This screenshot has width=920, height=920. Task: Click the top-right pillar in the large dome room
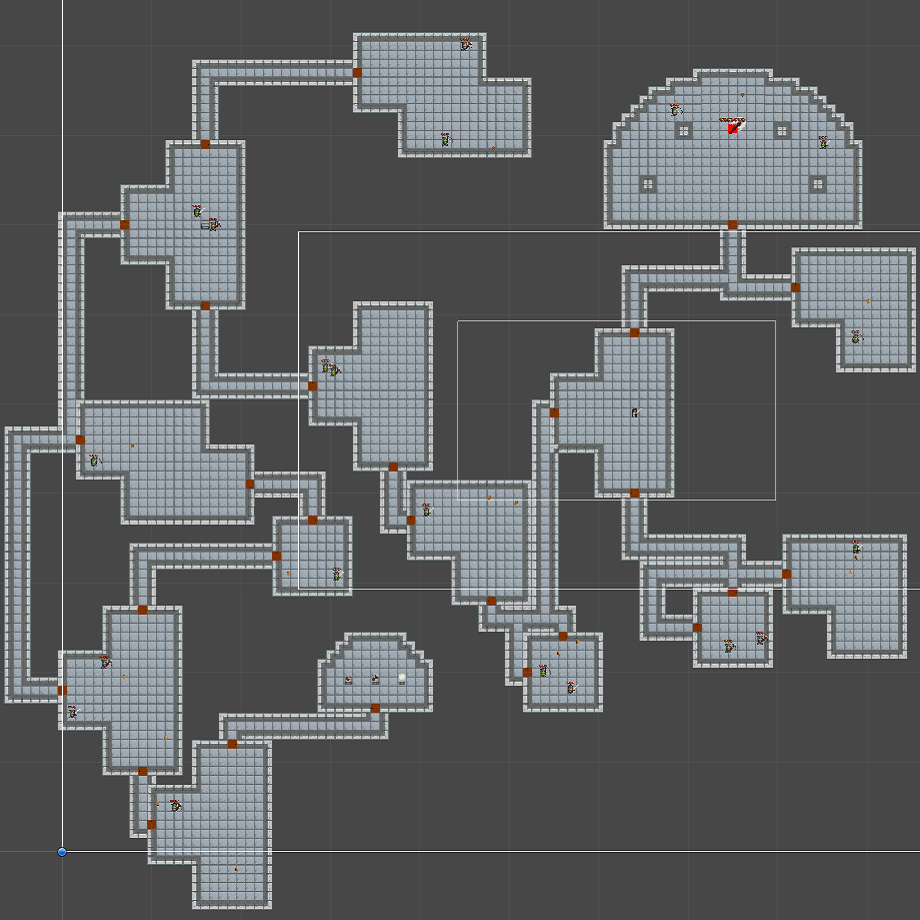pyautogui.click(x=782, y=130)
